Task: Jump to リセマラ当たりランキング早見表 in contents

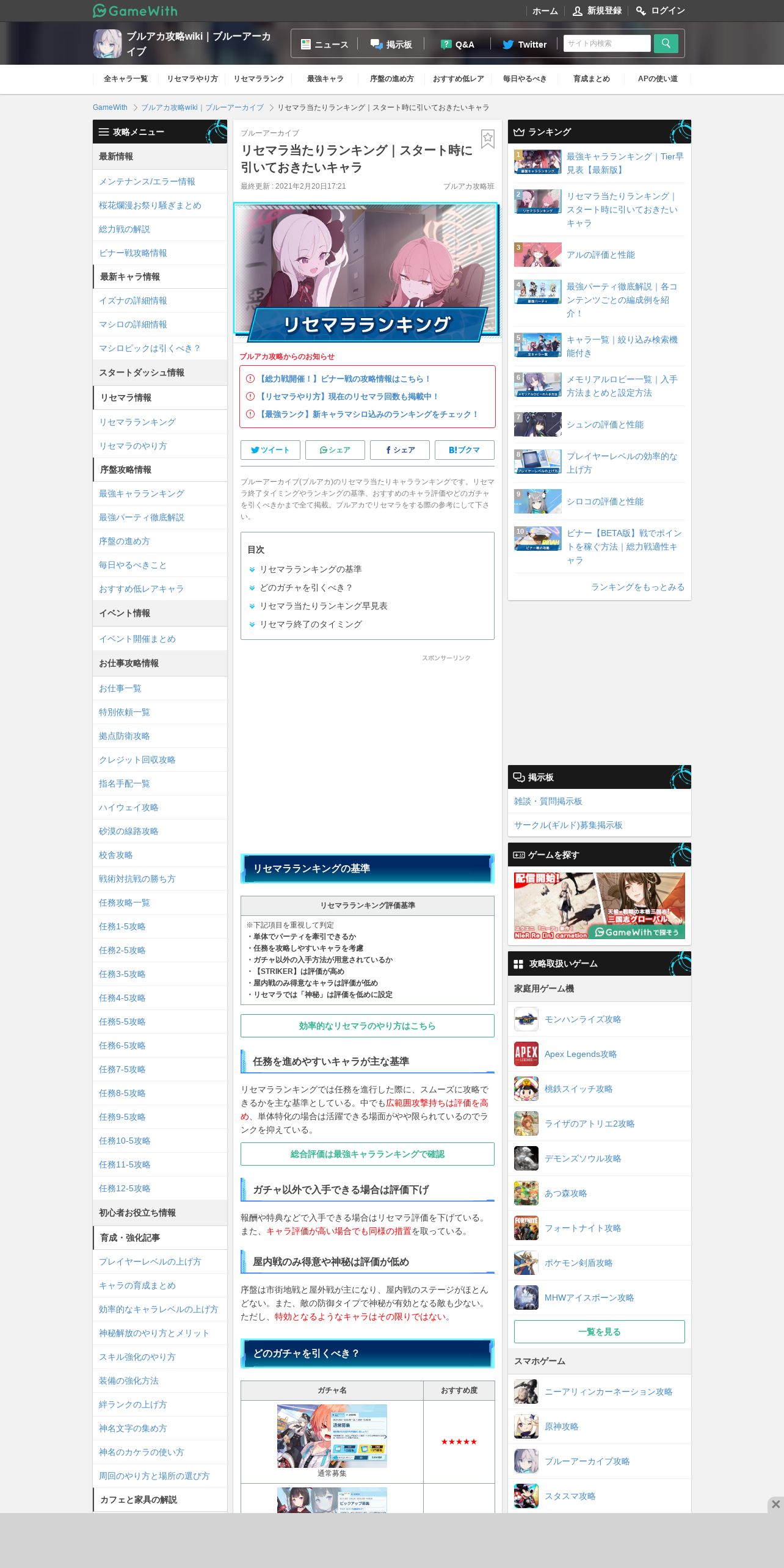Action: click(323, 606)
